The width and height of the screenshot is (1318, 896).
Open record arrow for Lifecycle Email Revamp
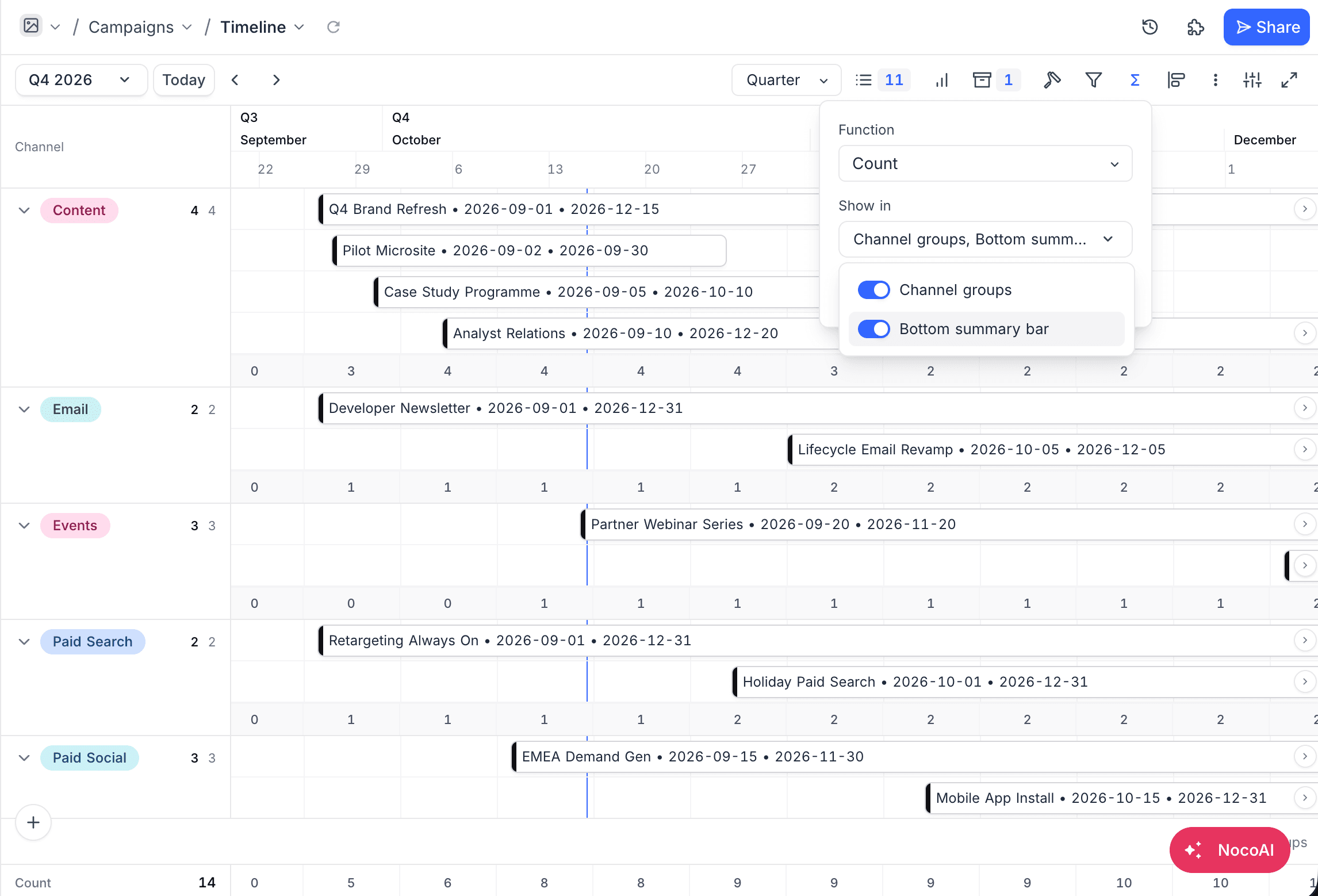click(1304, 449)
